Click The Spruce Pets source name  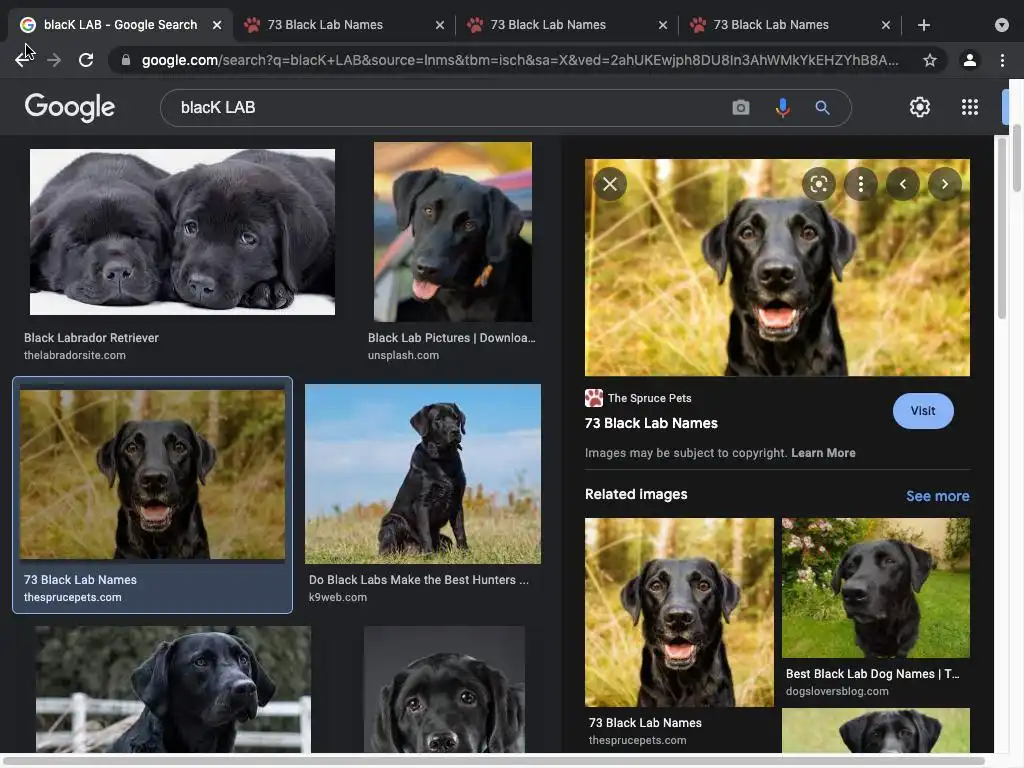pyautogui.click(x=649, y=398)
